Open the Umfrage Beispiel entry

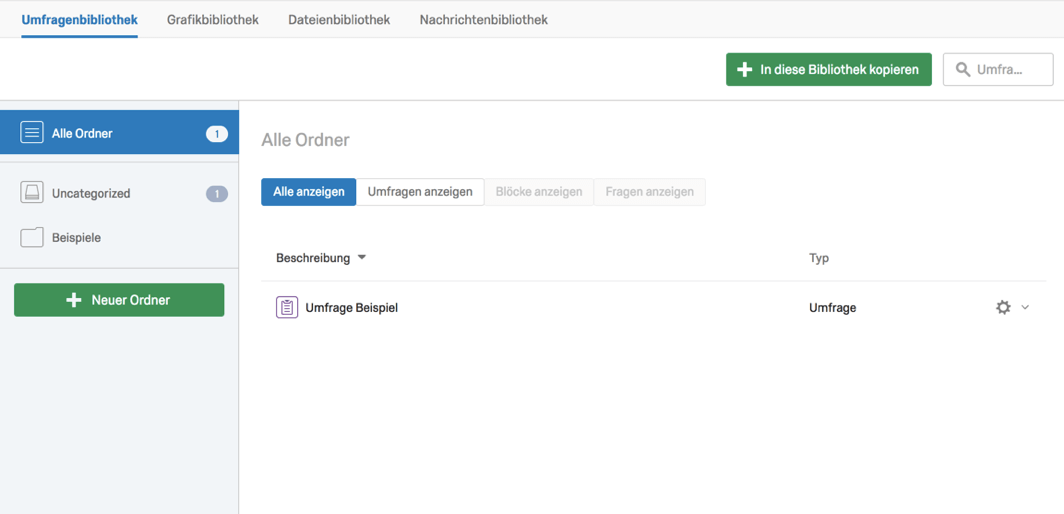[x=352, y=308]
